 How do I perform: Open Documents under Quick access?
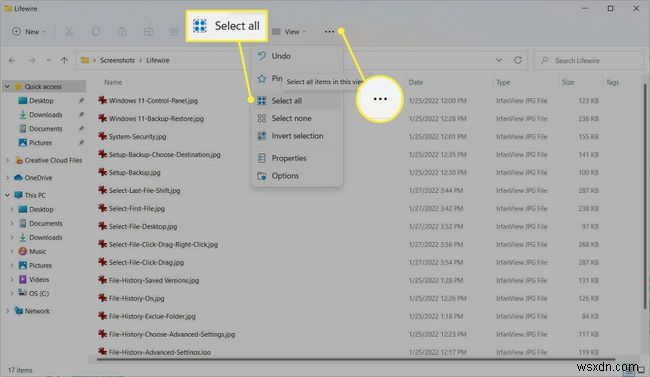click(x=45, y=129)
